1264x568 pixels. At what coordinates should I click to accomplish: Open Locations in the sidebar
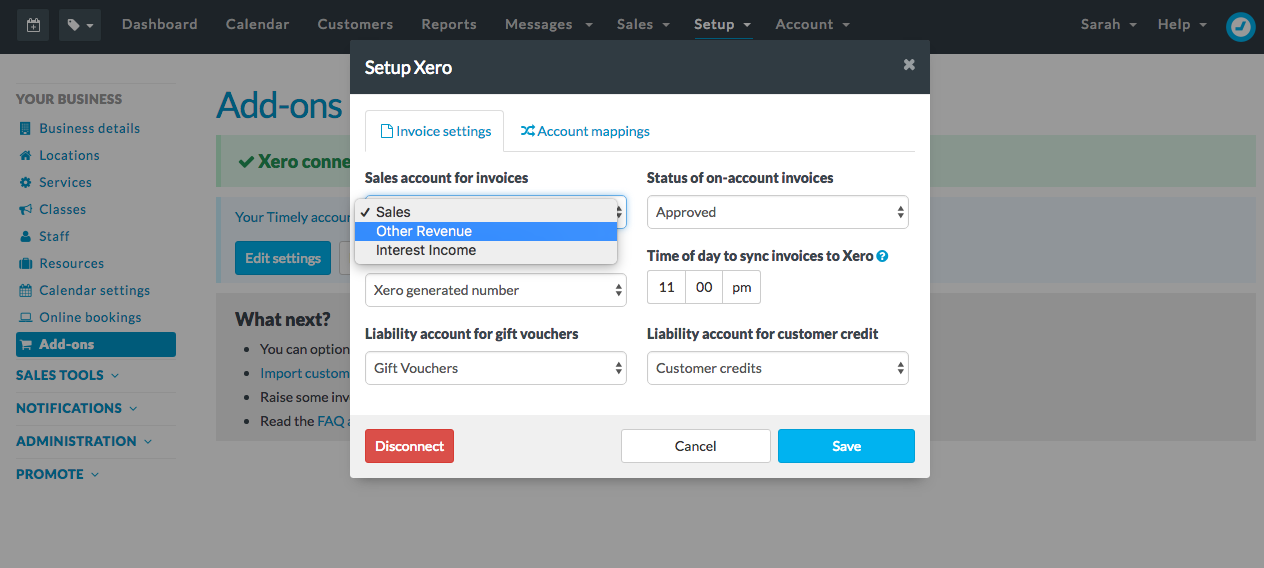pyautogui.click(x=69, y=155)
